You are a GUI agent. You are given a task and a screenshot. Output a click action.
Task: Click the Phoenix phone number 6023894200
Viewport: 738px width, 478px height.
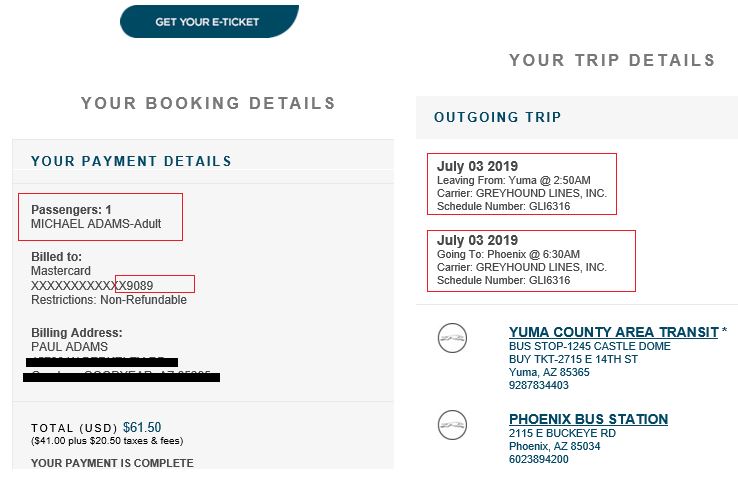(539, 459)
